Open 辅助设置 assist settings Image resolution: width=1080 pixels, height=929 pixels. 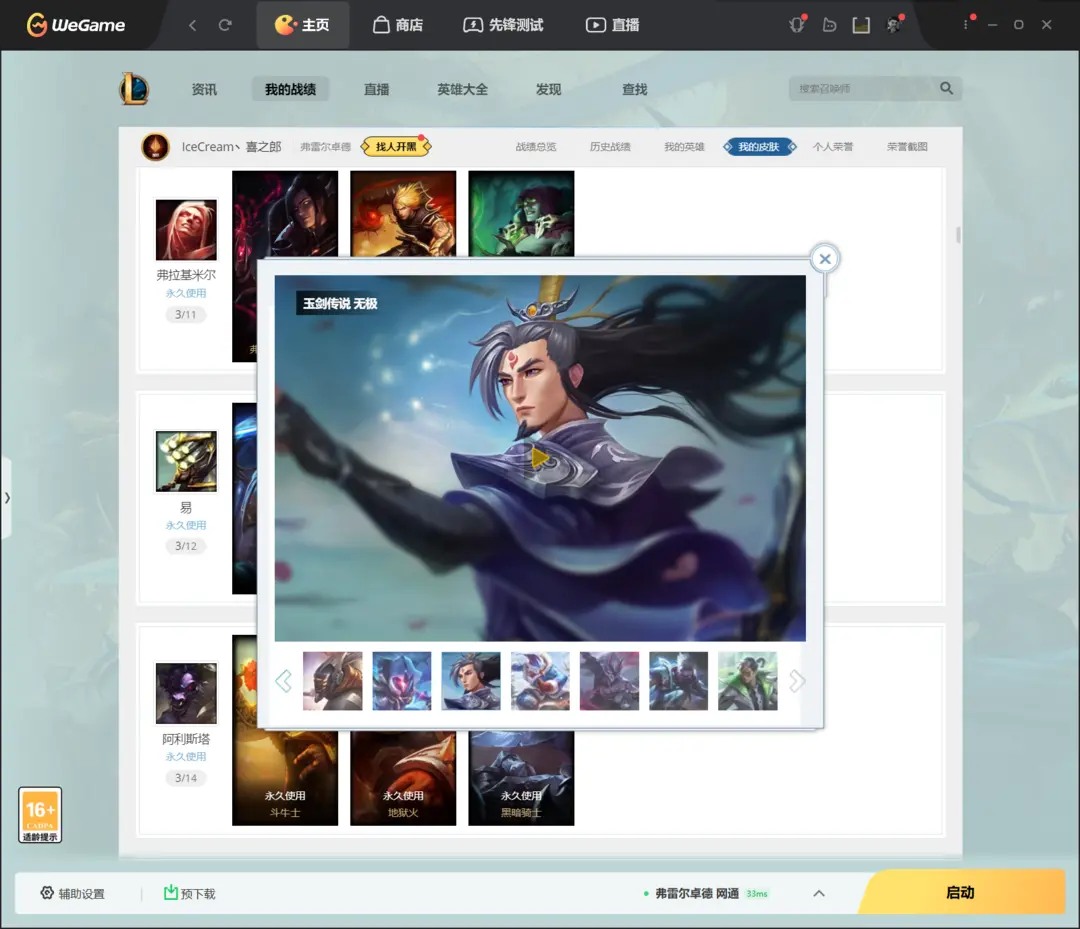(72, 893)
